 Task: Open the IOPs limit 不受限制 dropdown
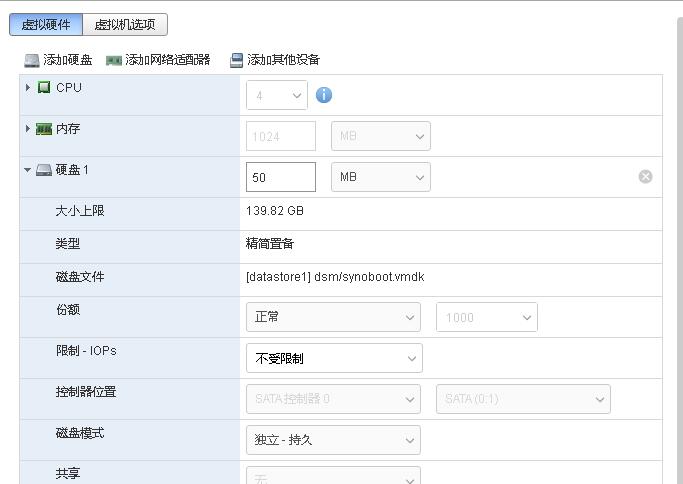[334, 358]
